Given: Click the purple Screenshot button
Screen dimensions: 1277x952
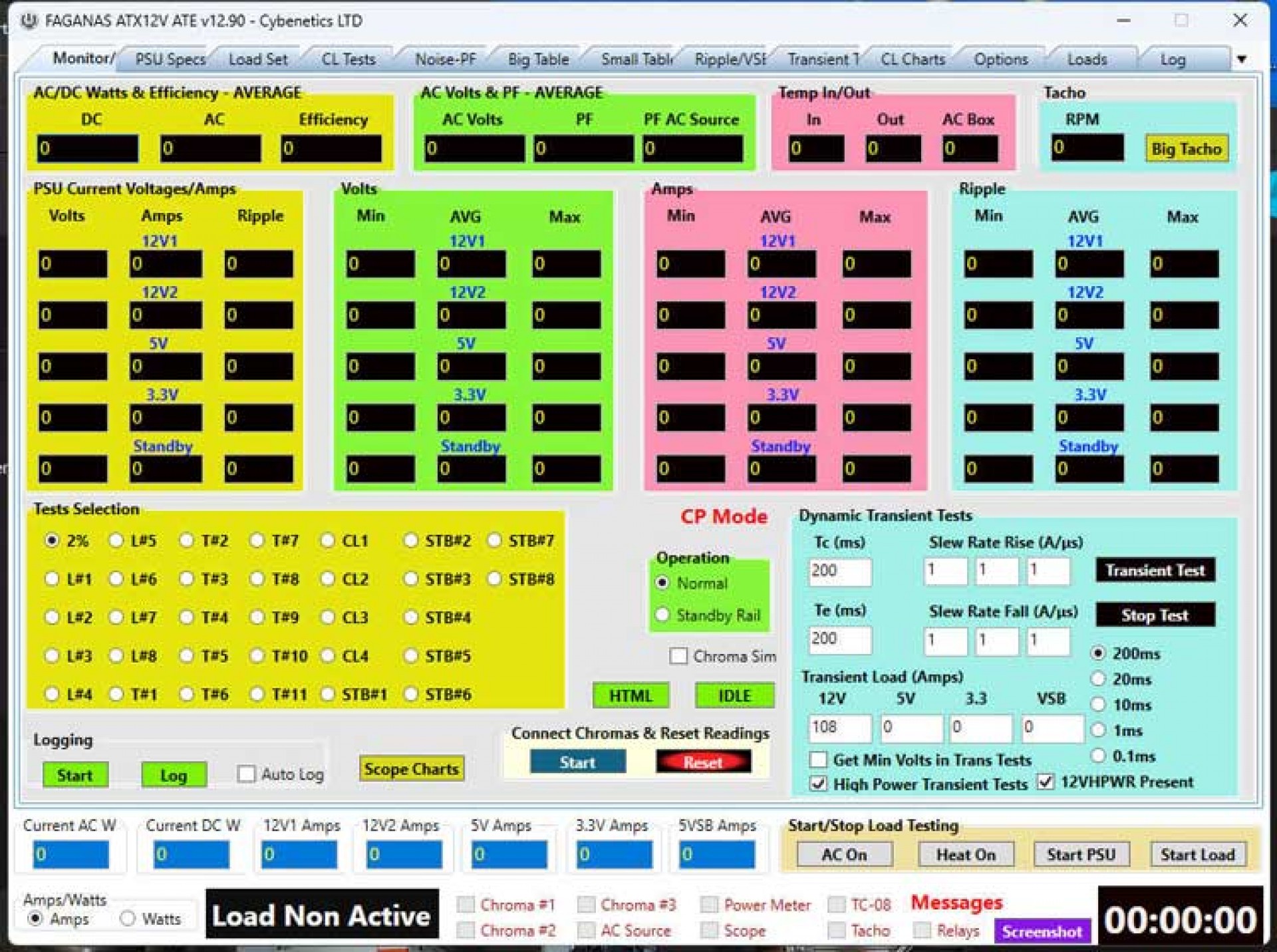Looking at the screenshot, I should coord(1042,931).
